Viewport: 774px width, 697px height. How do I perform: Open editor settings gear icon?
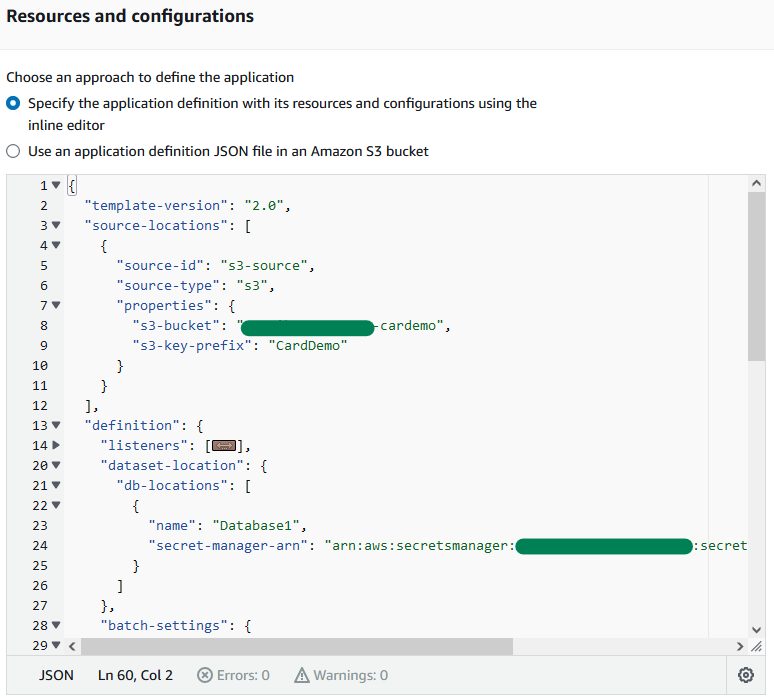point(745,675)
